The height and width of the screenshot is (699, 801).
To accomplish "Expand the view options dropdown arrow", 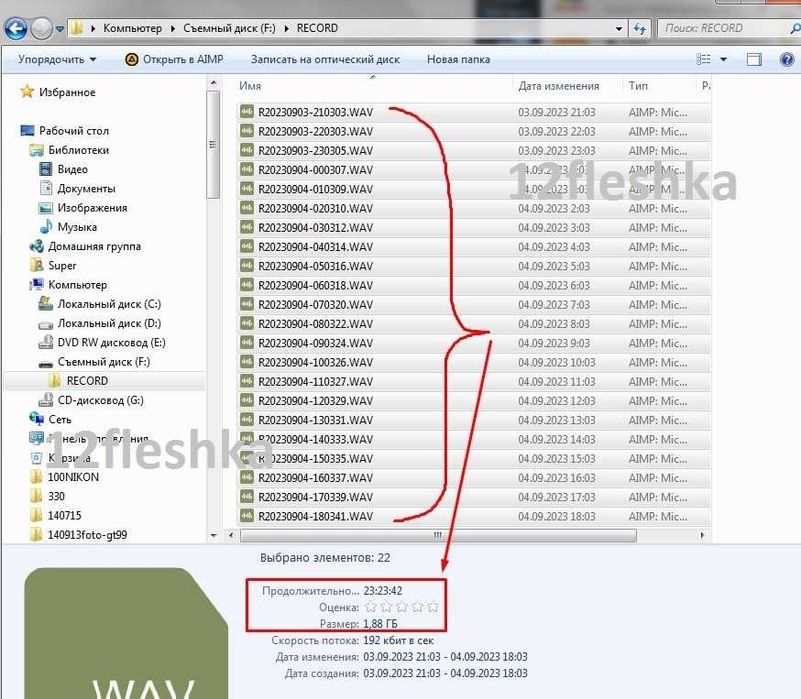I will click(x=723, y=60).
